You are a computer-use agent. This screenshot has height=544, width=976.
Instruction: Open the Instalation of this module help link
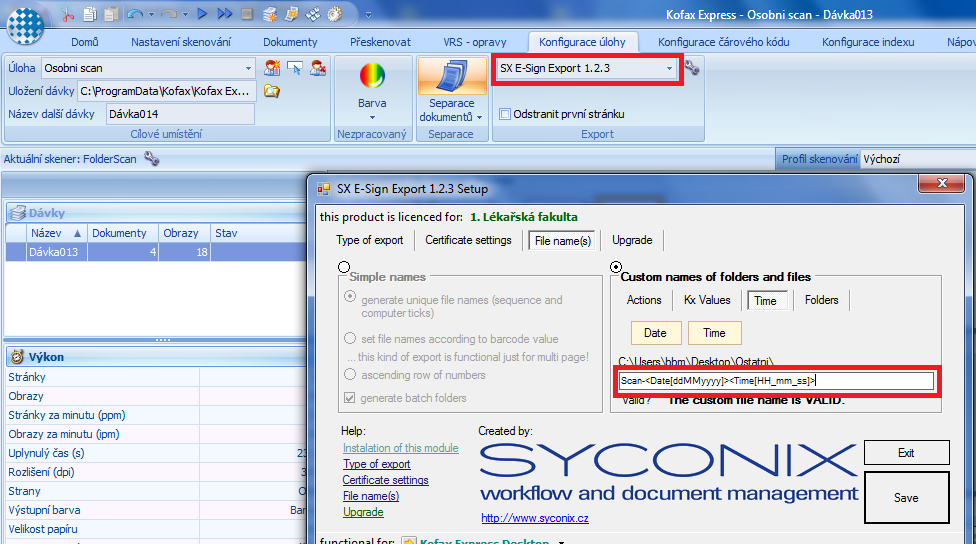click(400, 448)
